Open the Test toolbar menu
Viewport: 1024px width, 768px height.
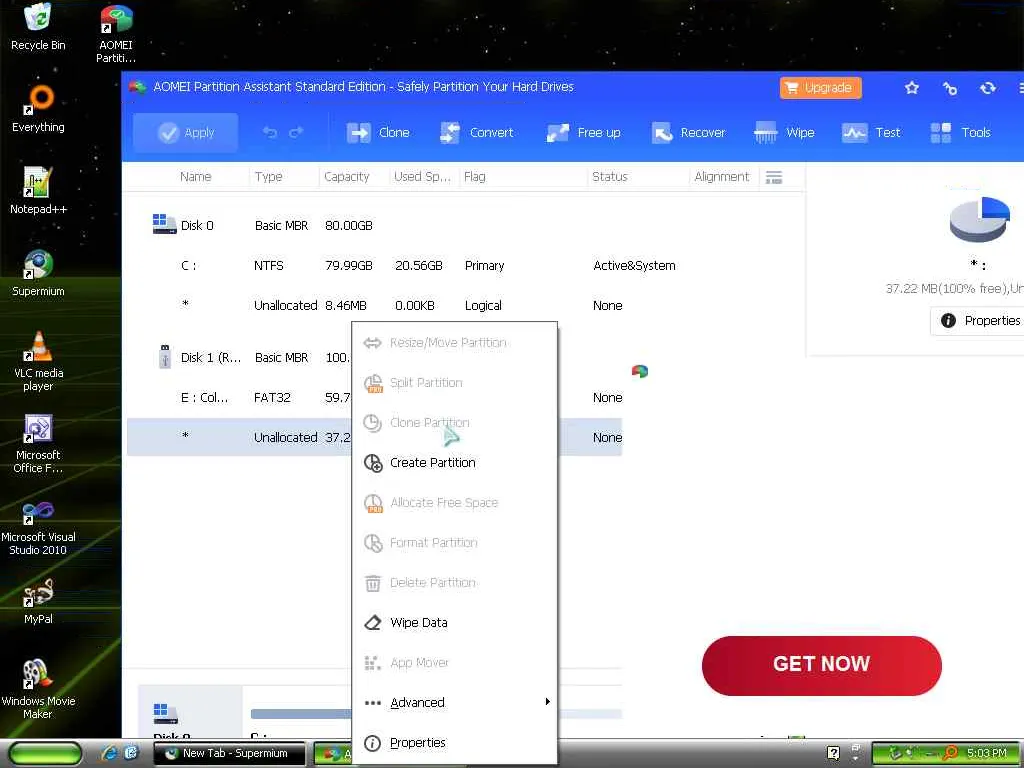point(871,133)
